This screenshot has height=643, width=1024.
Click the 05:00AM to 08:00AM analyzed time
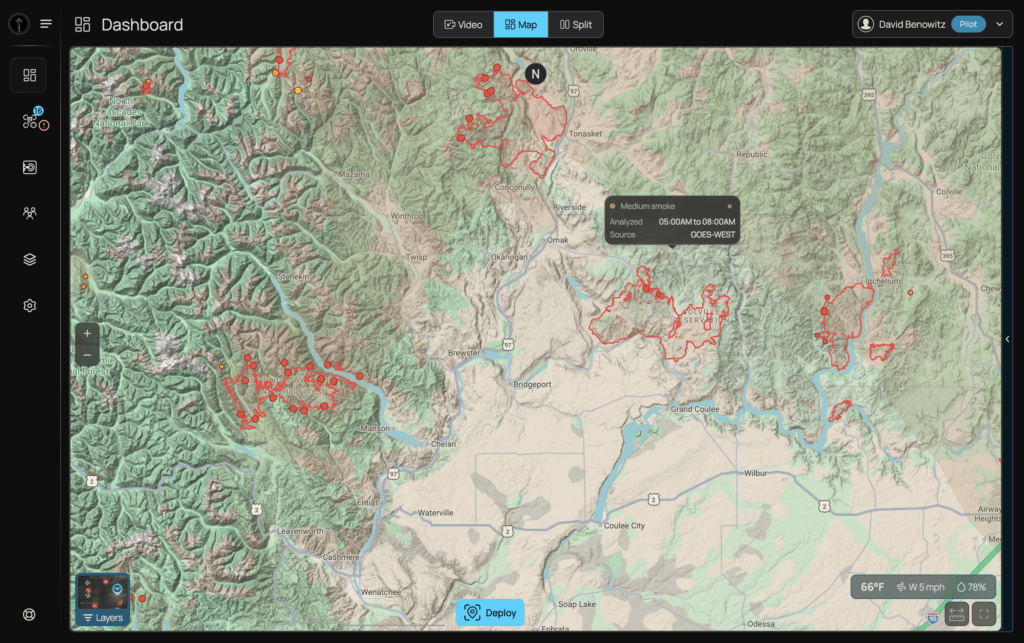point(697,222)
